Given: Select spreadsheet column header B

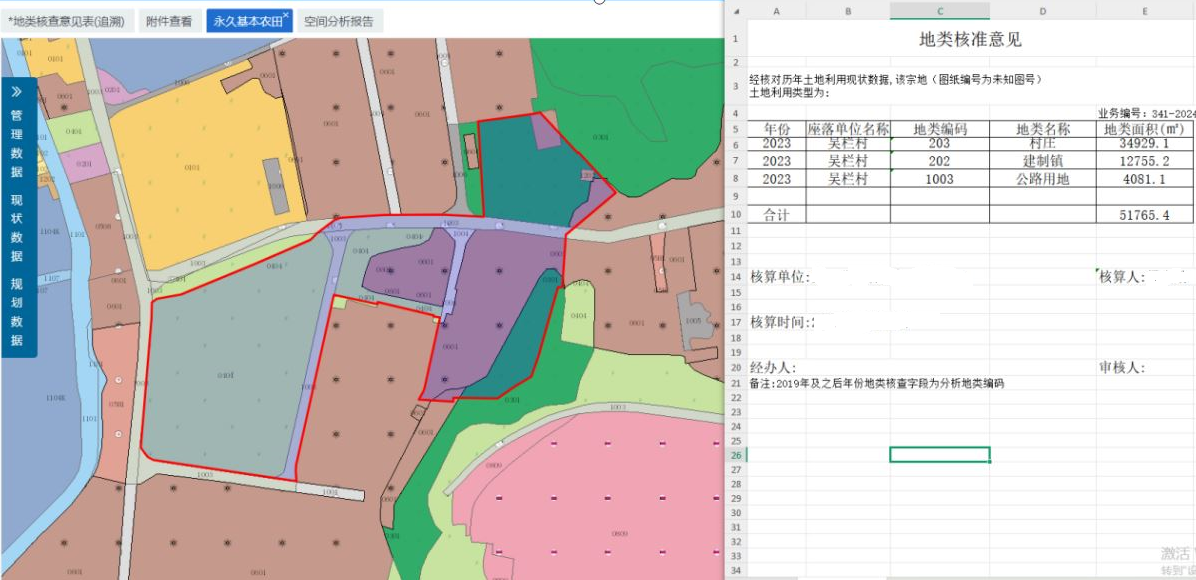Looking at the screenshot, I should [848, 11].
